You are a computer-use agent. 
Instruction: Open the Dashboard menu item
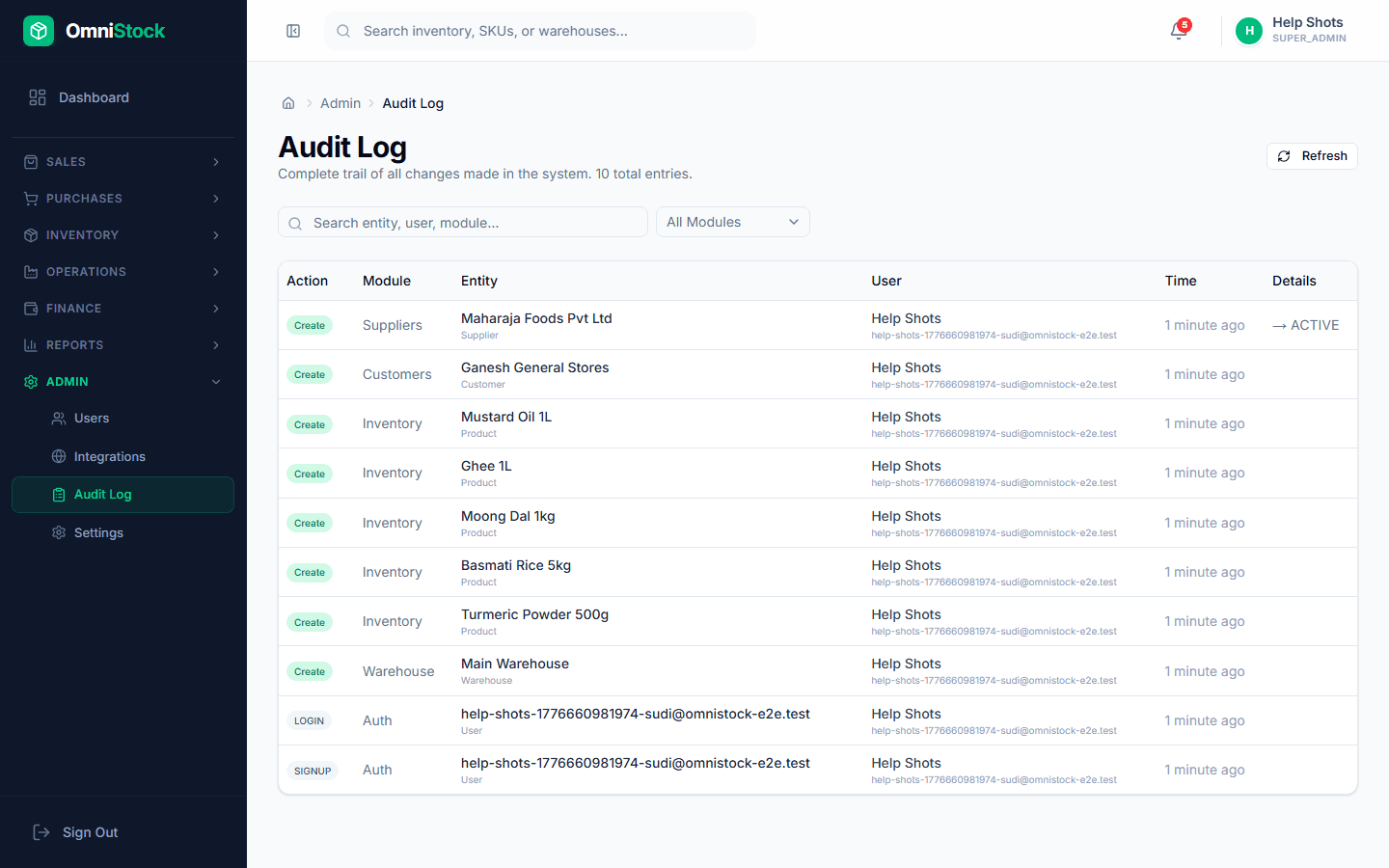tap(123, 97)
